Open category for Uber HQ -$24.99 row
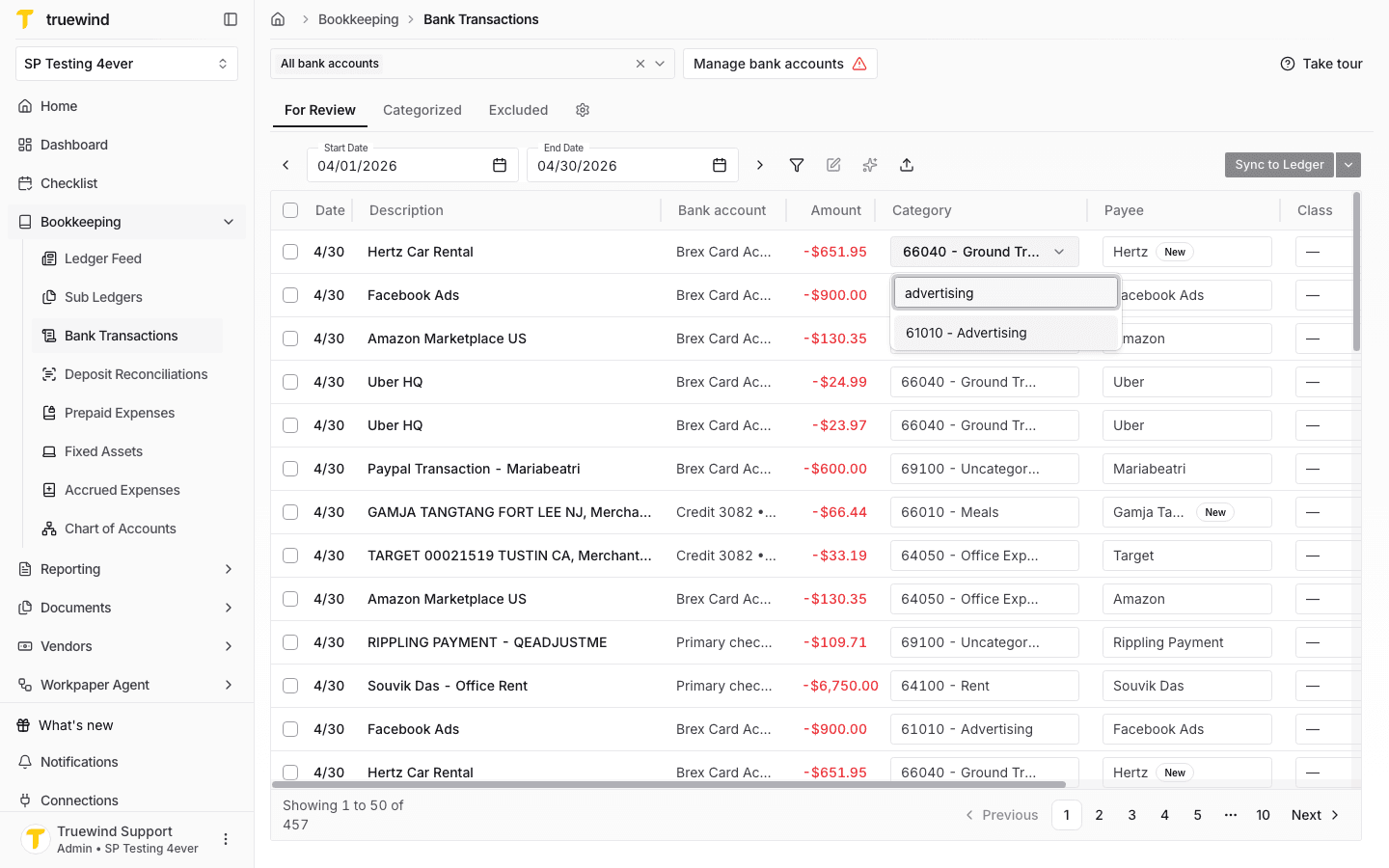This screenshot has width=1389, height=868. 985,382
